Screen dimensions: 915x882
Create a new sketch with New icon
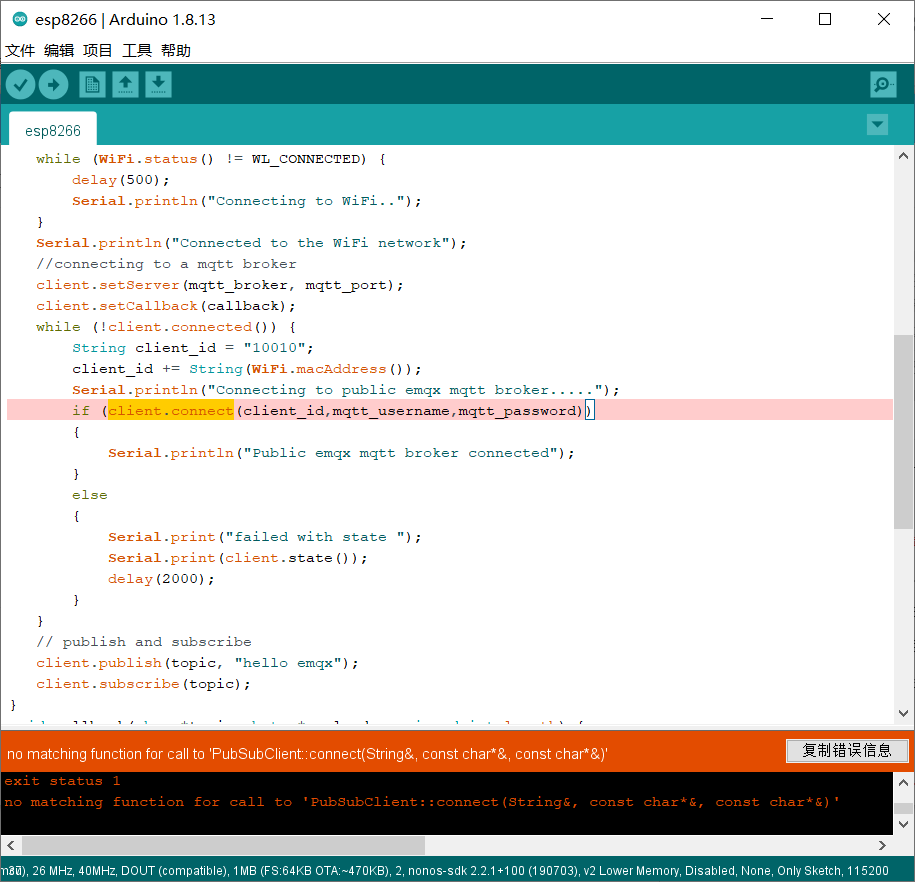(x=92, y=85)
